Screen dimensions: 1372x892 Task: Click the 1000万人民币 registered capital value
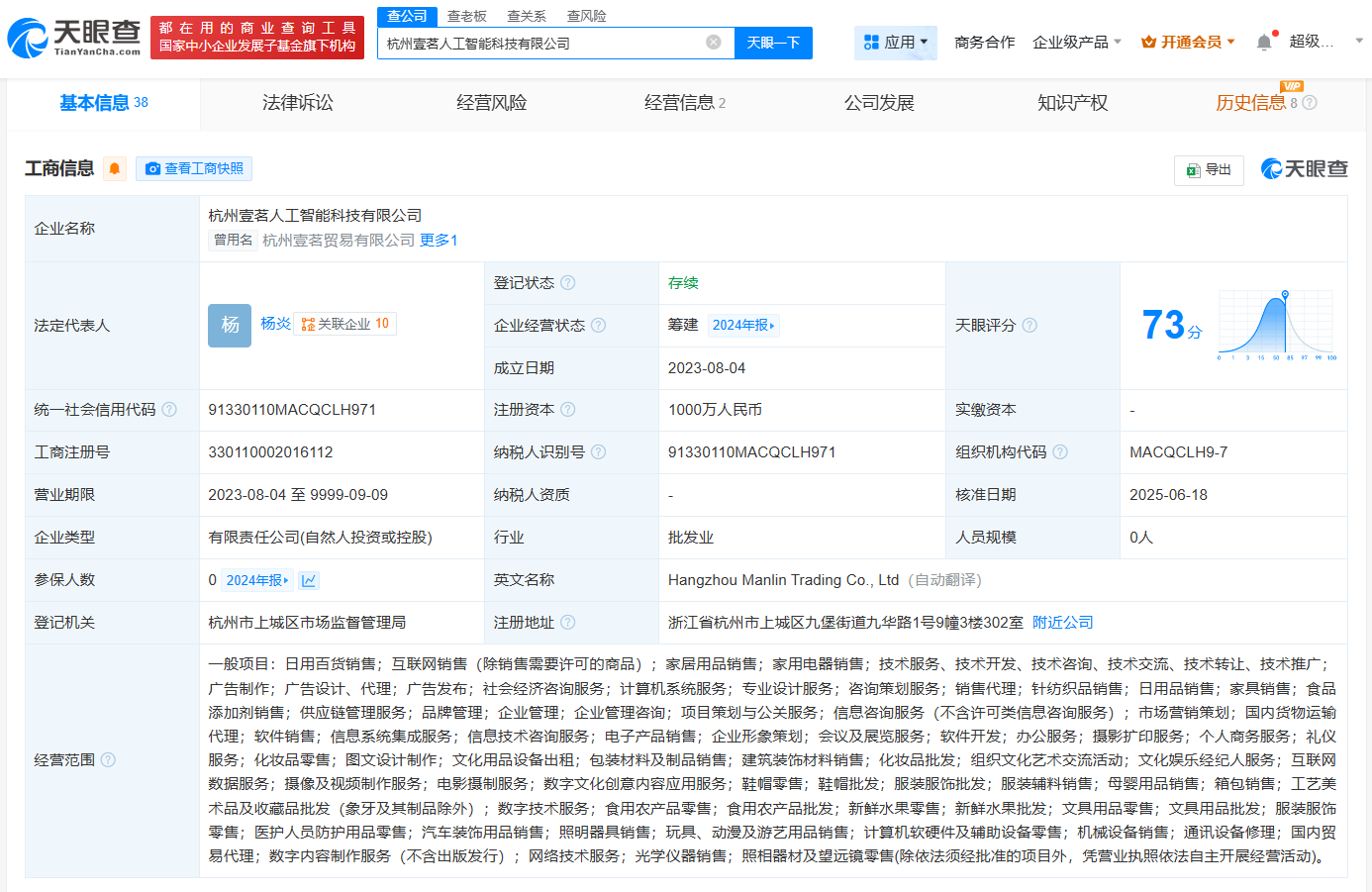715,410
